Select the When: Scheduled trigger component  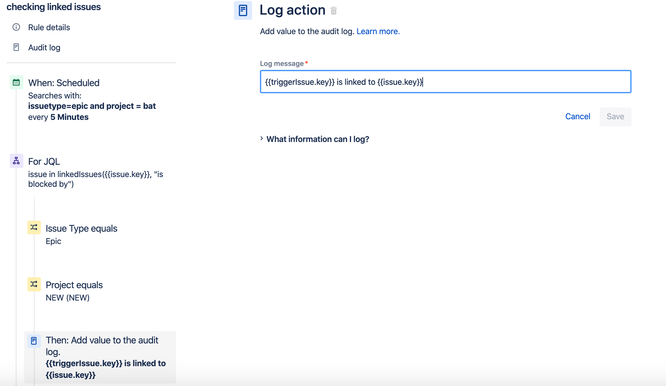(x=93, y=99)
